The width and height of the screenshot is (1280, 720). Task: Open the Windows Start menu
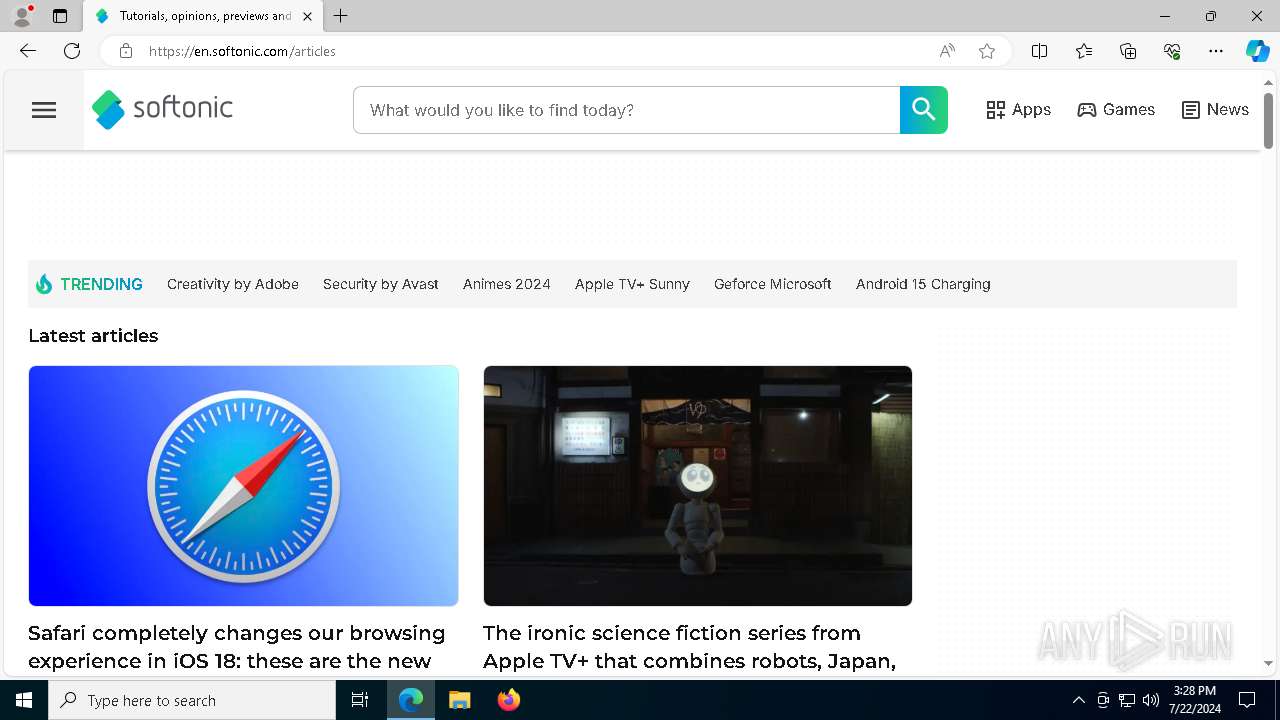pos(24,700)
